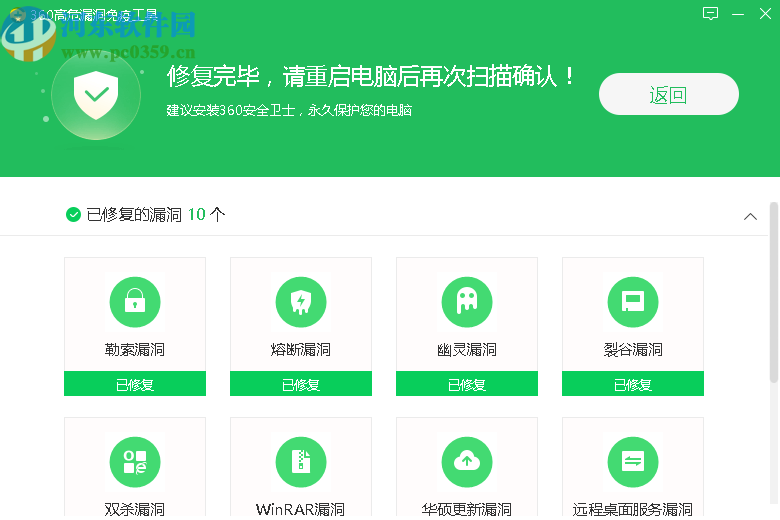The height and width of the screenshot is (520, 780).
Task: Click the 返回 button
Action: click(668, 94)
